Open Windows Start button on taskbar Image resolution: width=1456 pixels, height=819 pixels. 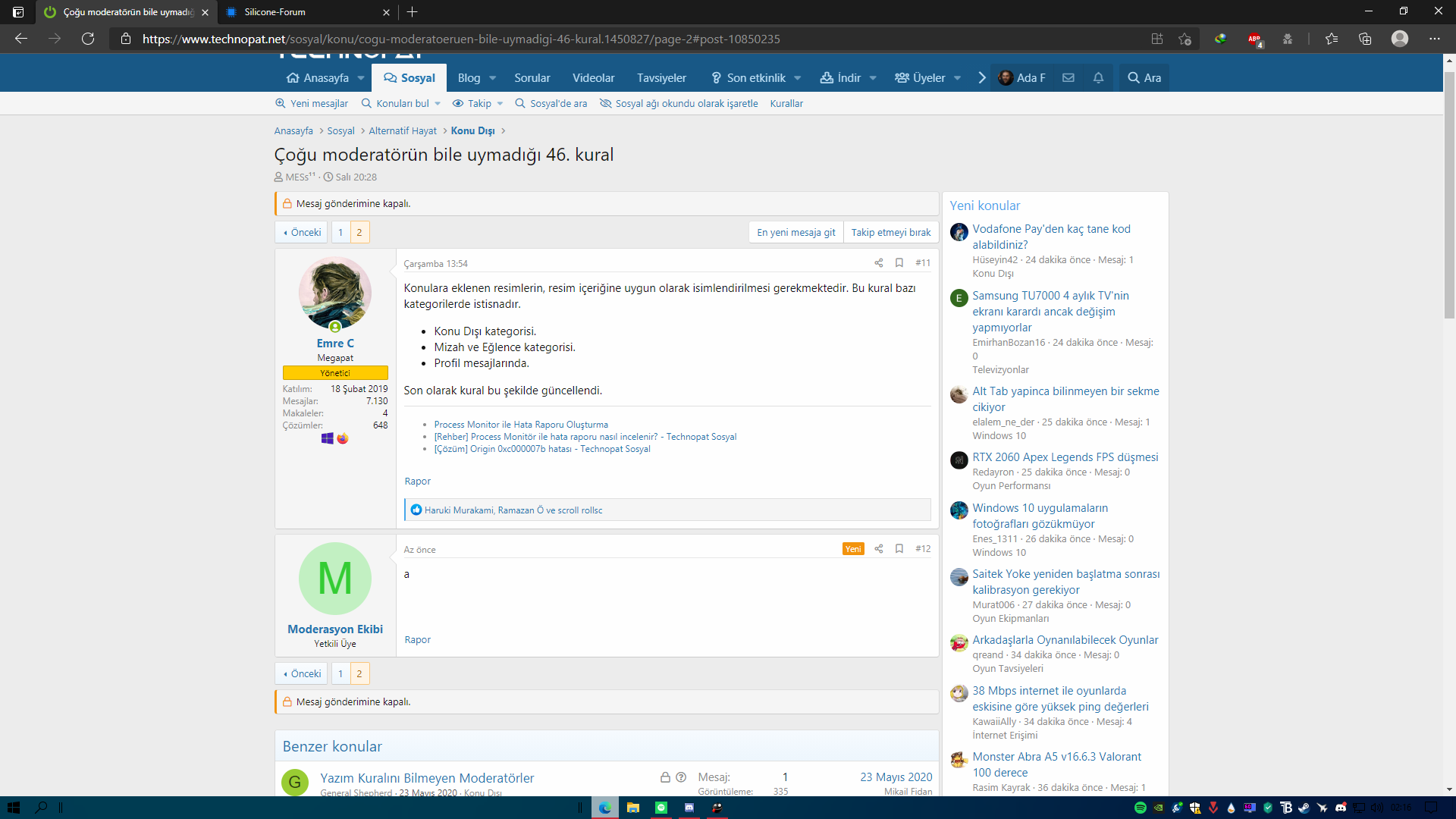pos(14,808)
